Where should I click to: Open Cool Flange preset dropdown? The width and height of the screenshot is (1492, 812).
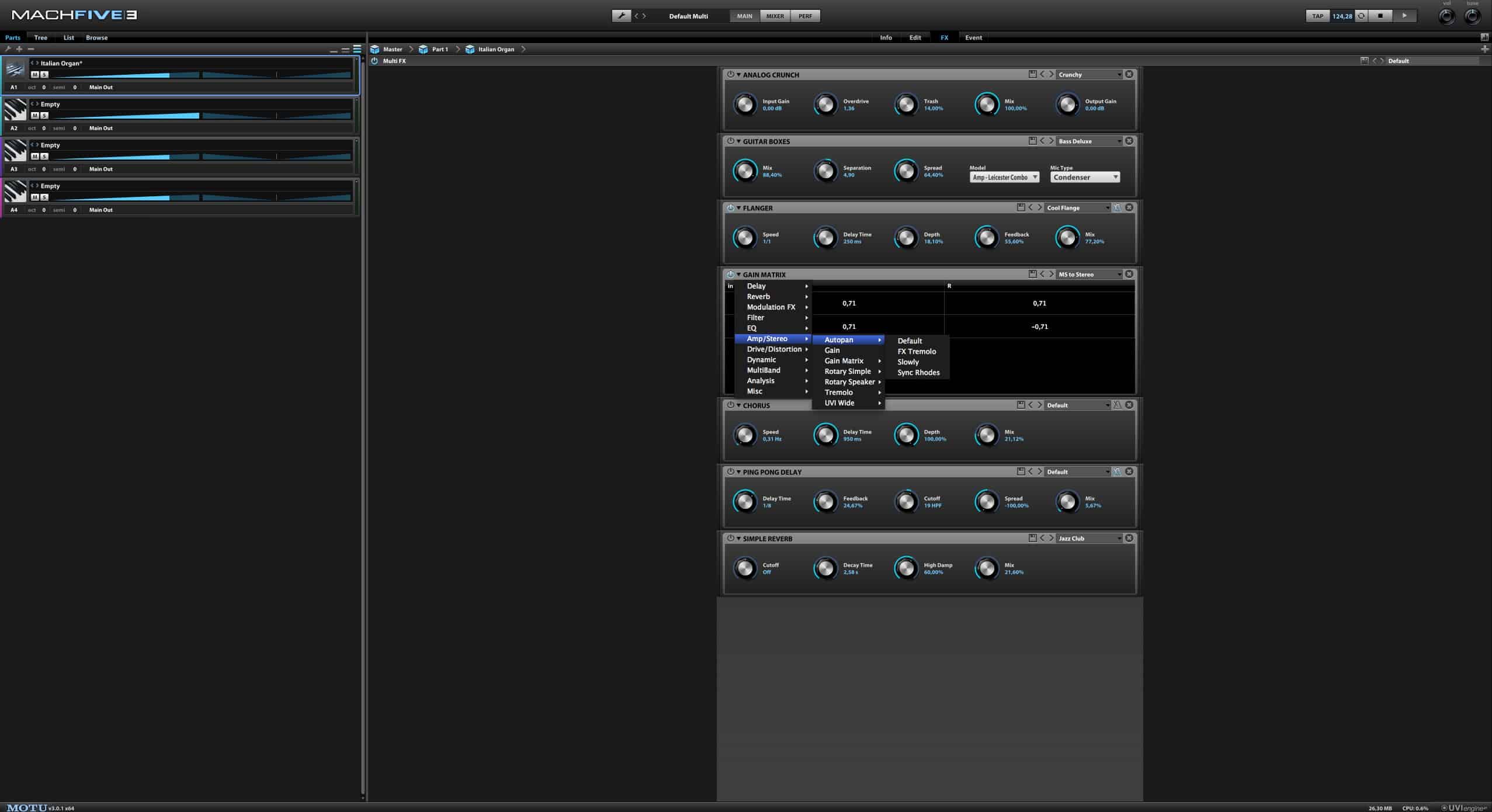(x=1078, y=207)
